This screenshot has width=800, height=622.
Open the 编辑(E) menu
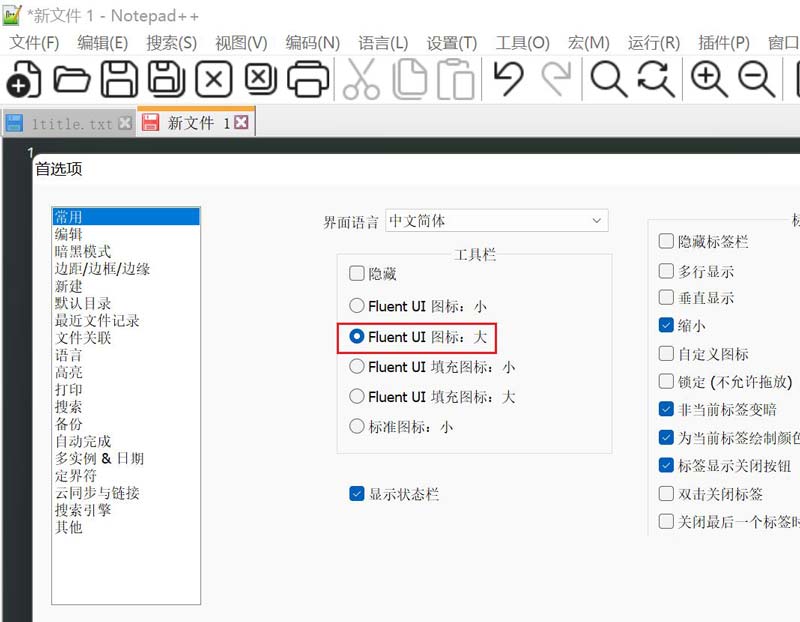[103, 42]
